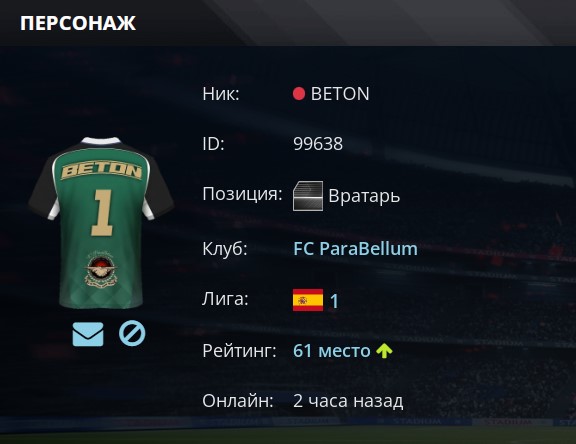Click the green rating up arrow
Viewport: 576px width, 444px height.
pos(384,351)
